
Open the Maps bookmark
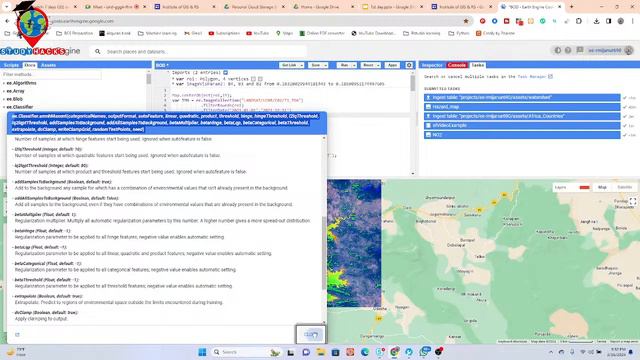284,33
